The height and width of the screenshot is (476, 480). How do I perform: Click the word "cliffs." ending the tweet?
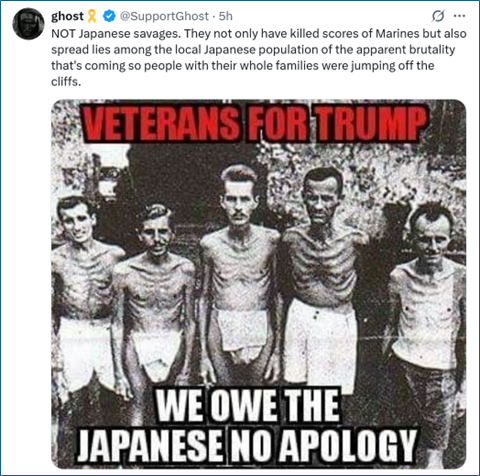pyautogui.click(x=66, y=82)
